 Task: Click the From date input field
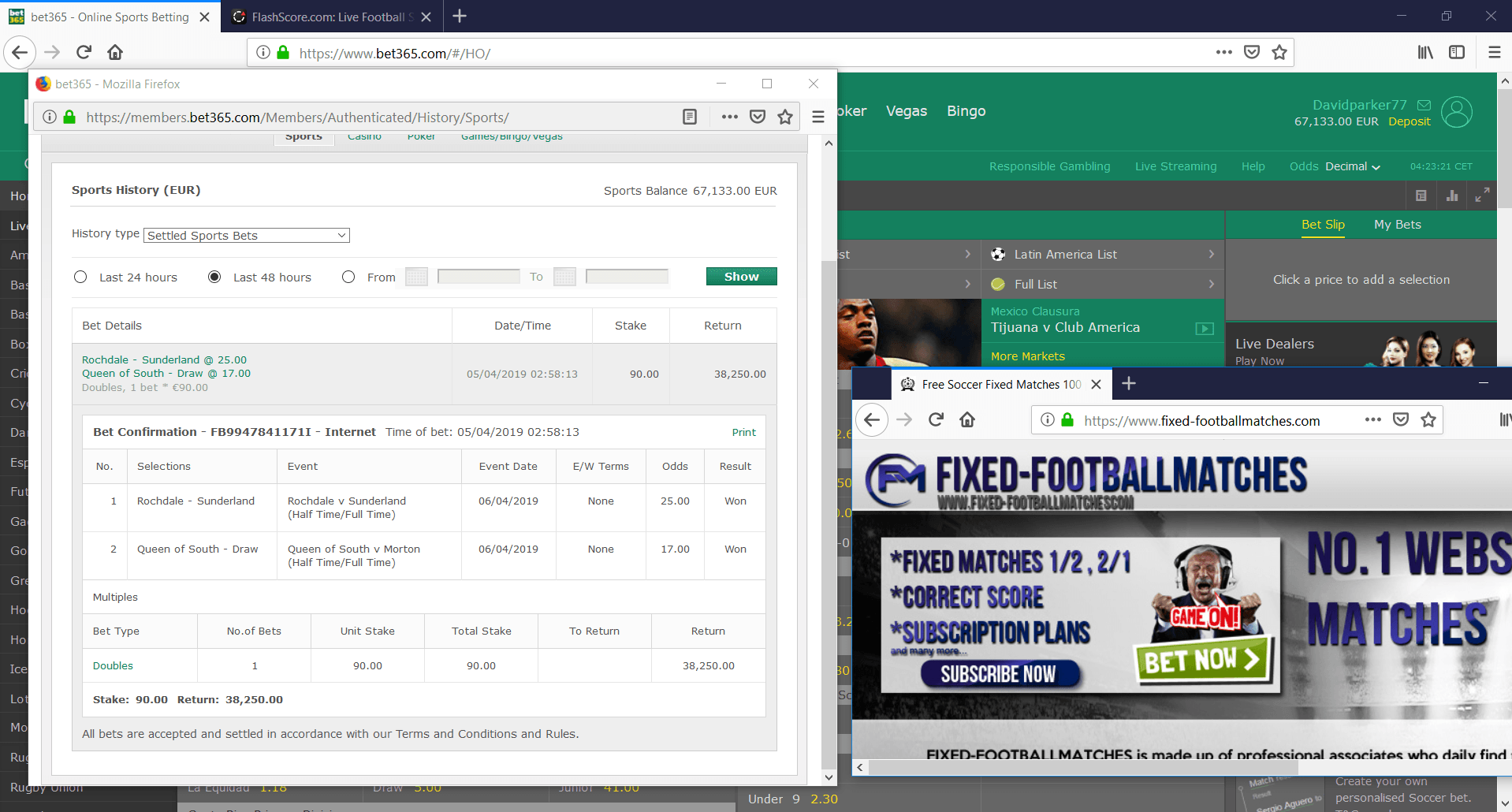tap(479, 277)
